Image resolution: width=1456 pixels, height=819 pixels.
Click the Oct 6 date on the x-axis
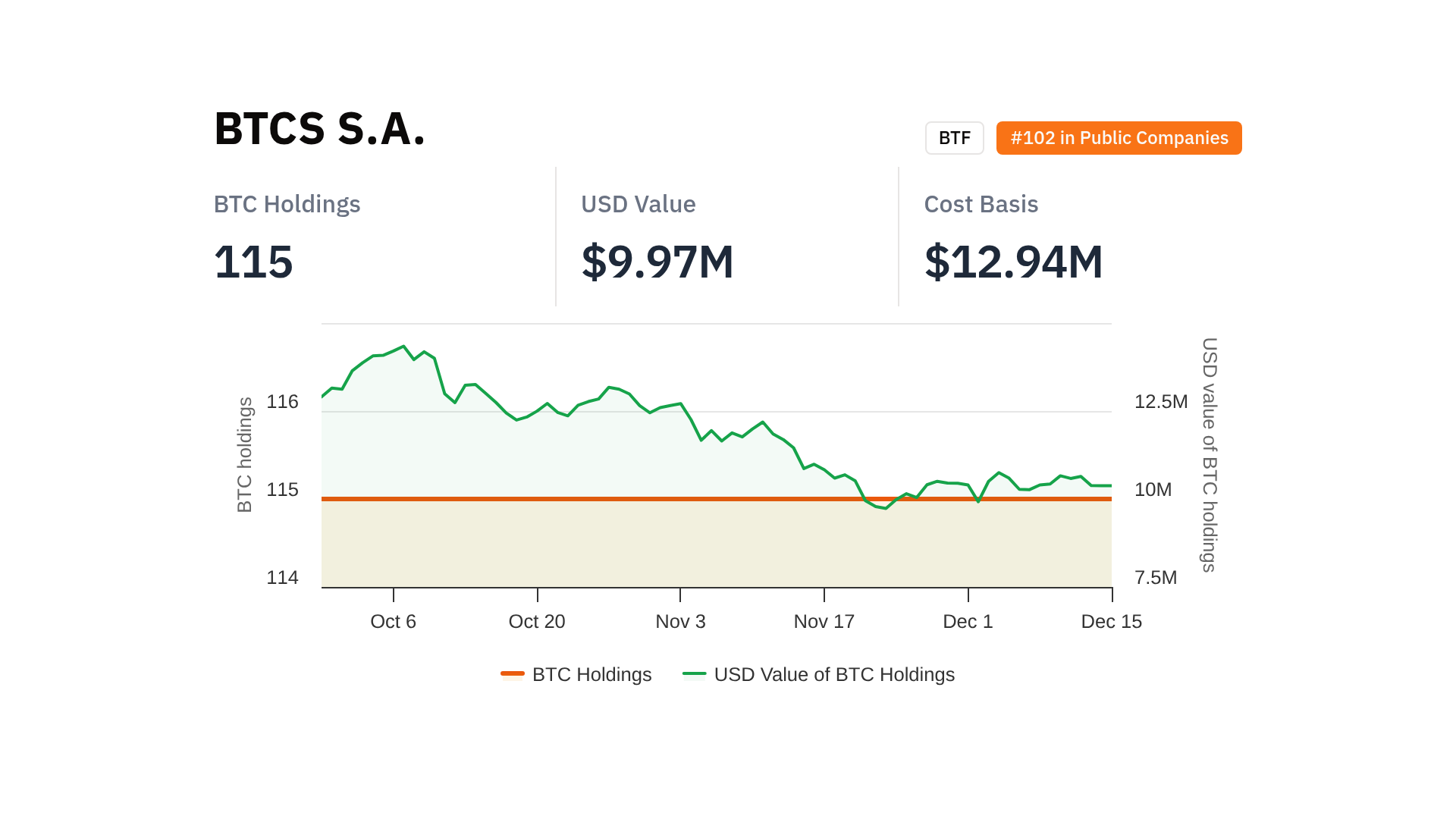[393, 621]
